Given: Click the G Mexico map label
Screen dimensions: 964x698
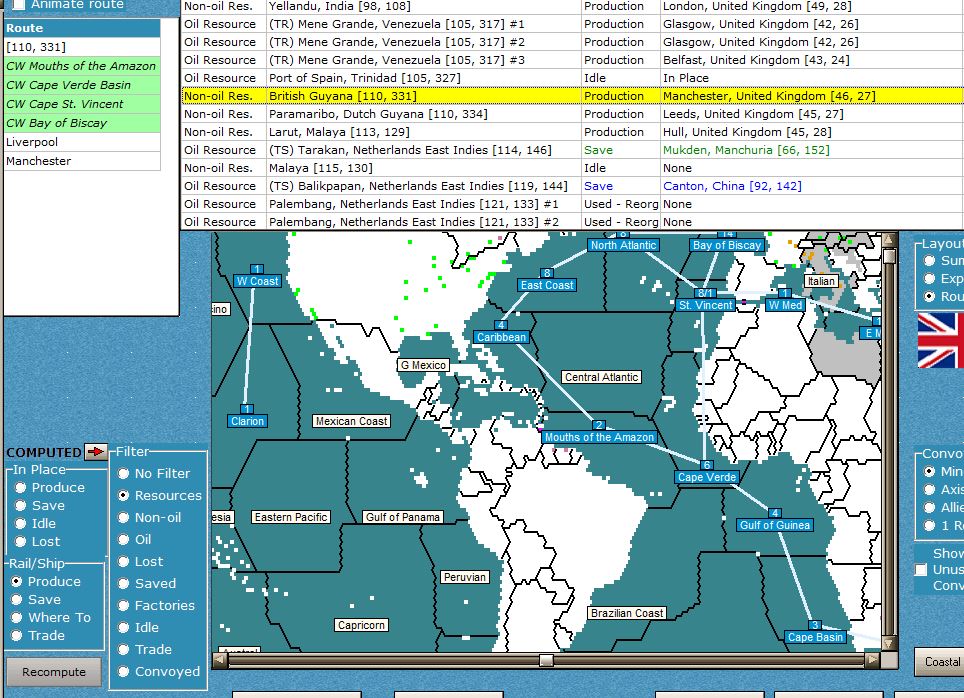Looking at the screenshot, I should point(423,365).
